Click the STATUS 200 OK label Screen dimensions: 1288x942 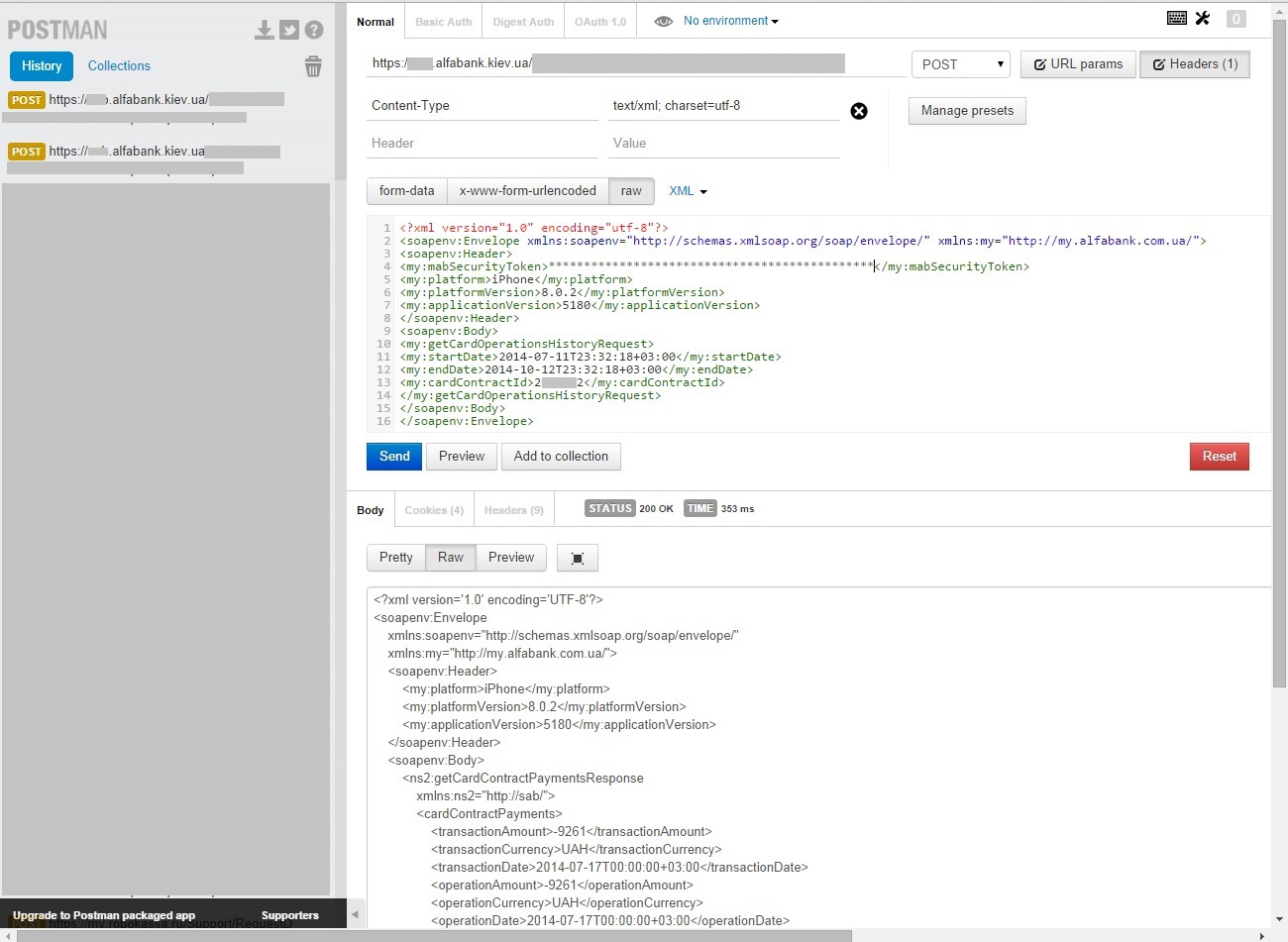pyautogui.click(x=629, y=509)
